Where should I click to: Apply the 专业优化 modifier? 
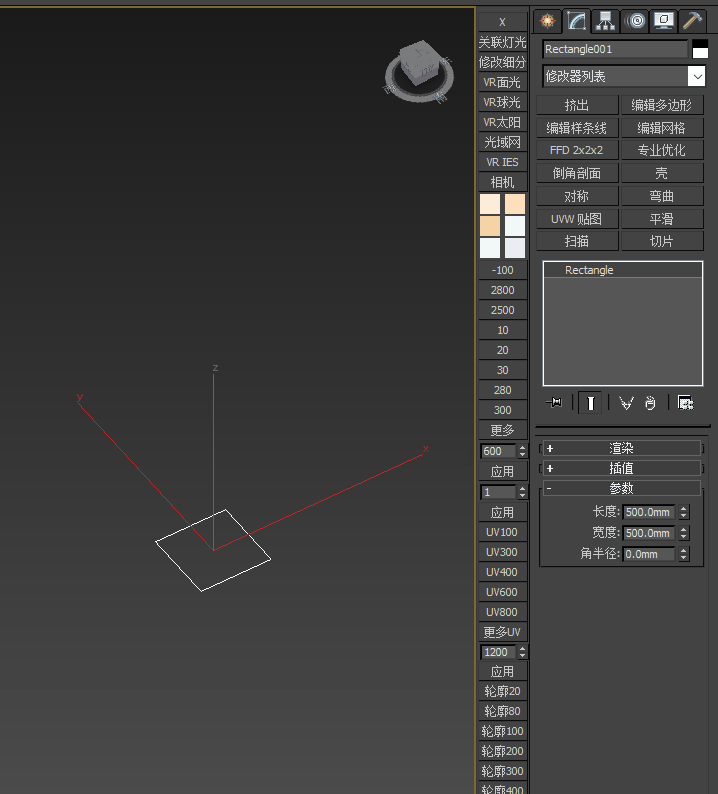point(662,150)
